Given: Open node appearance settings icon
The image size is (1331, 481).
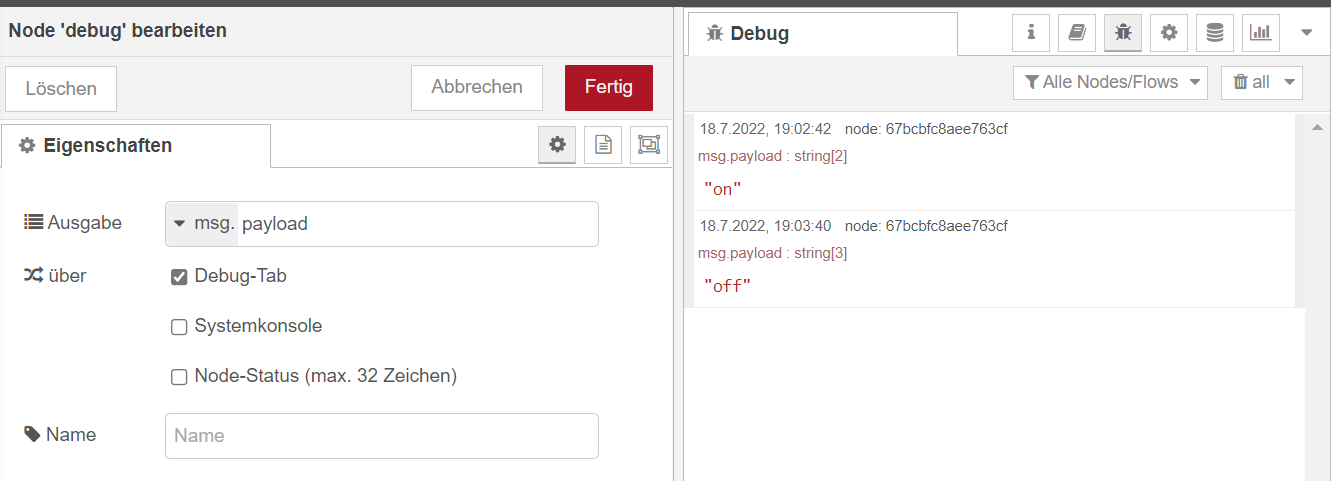Looking at the screenshot, I should tap(649, 145).
